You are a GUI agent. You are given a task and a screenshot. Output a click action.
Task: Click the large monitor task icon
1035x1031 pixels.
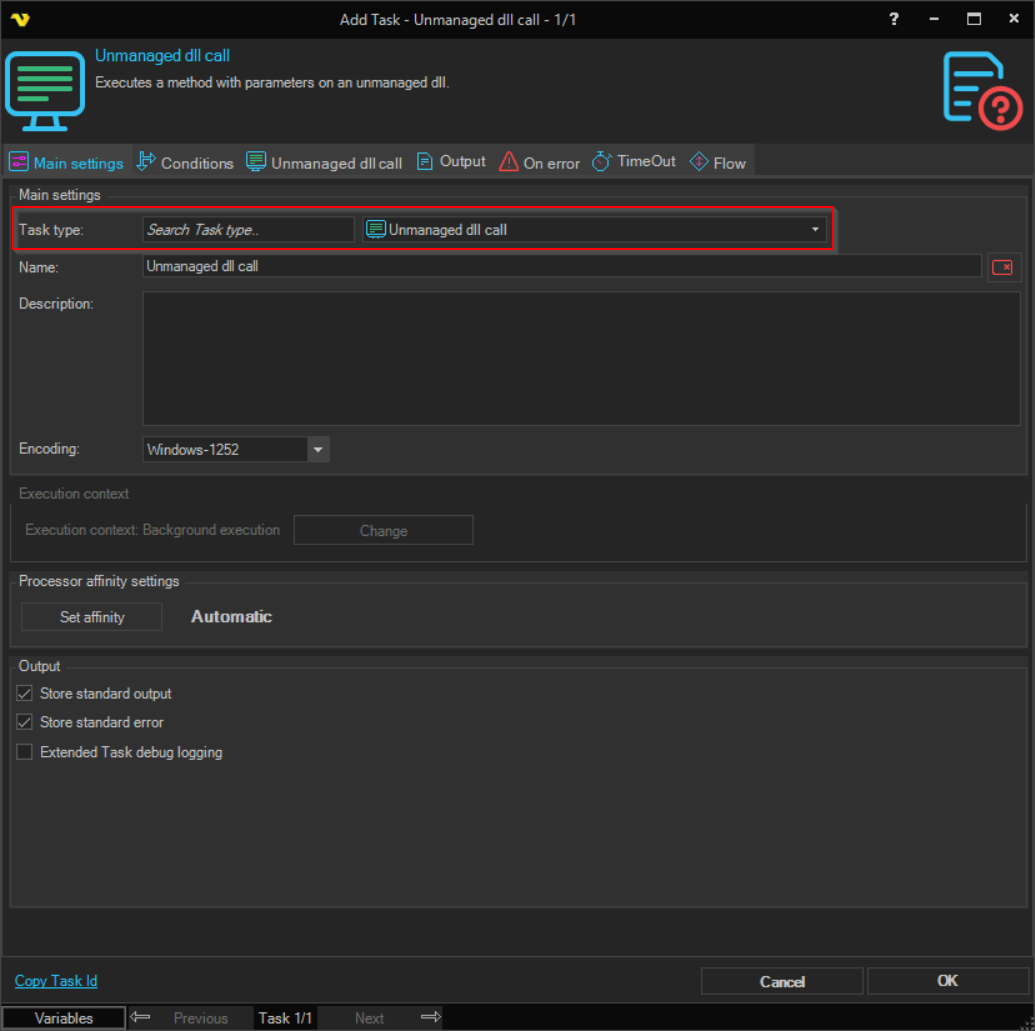45,90
